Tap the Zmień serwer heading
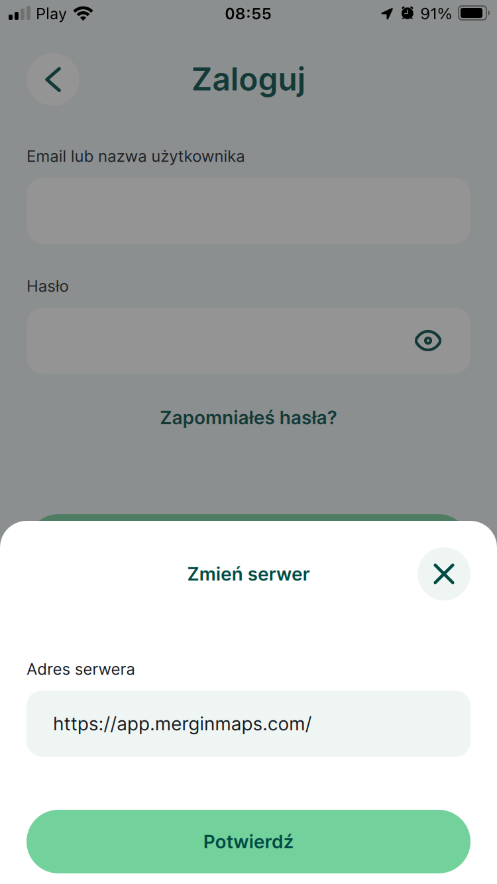The height and width of the screenshot is (884, 497). [248, 574]
